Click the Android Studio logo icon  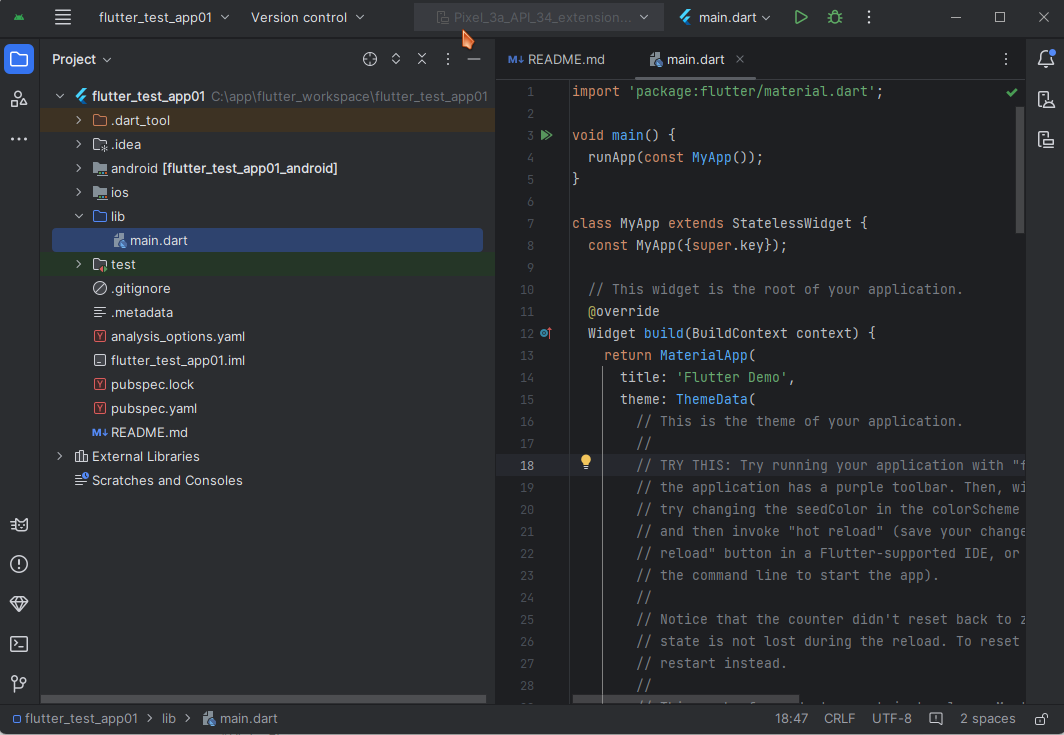[x=19, y=17]
